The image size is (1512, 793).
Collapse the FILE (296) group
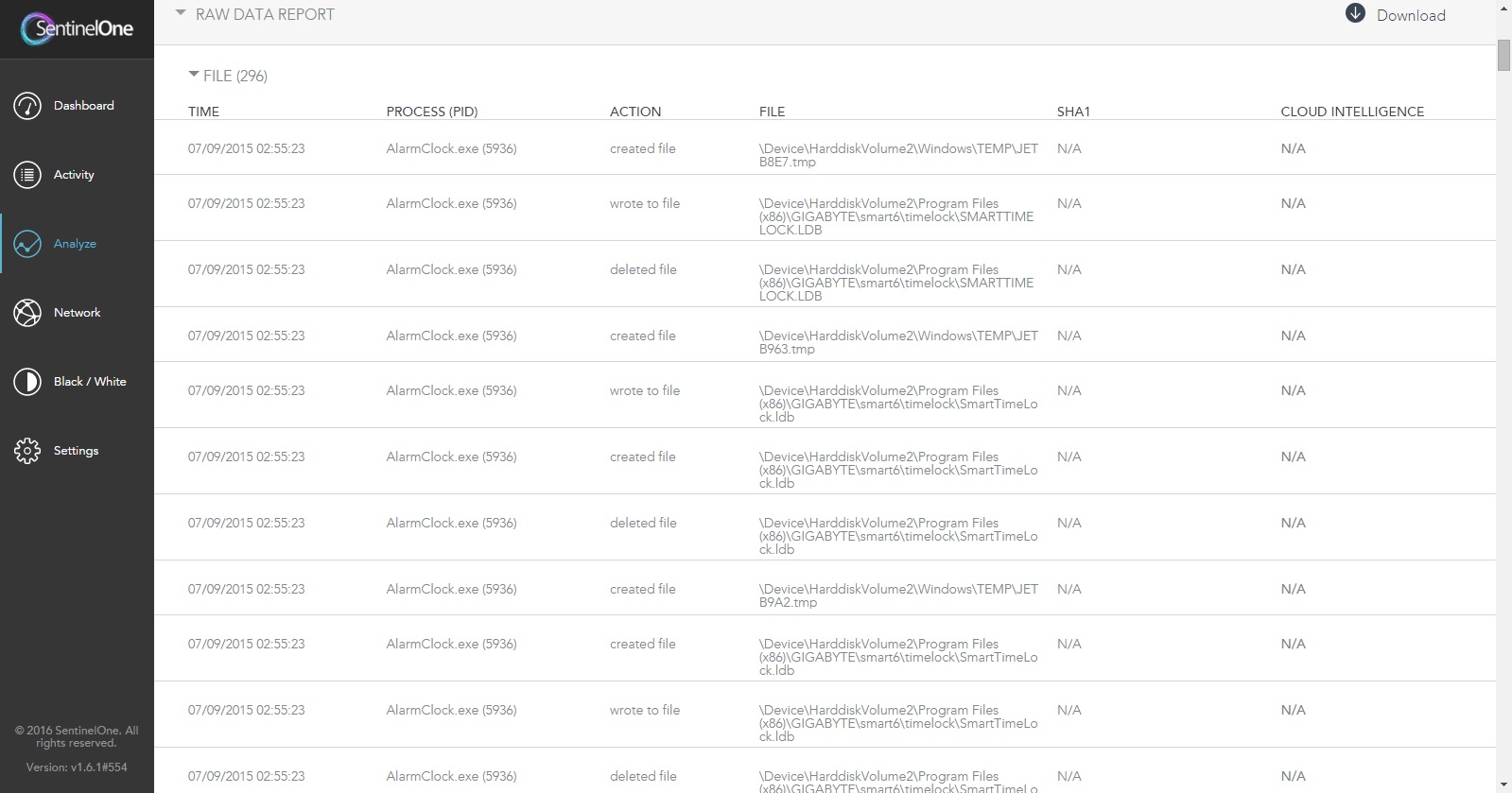[x=194, y=74]
